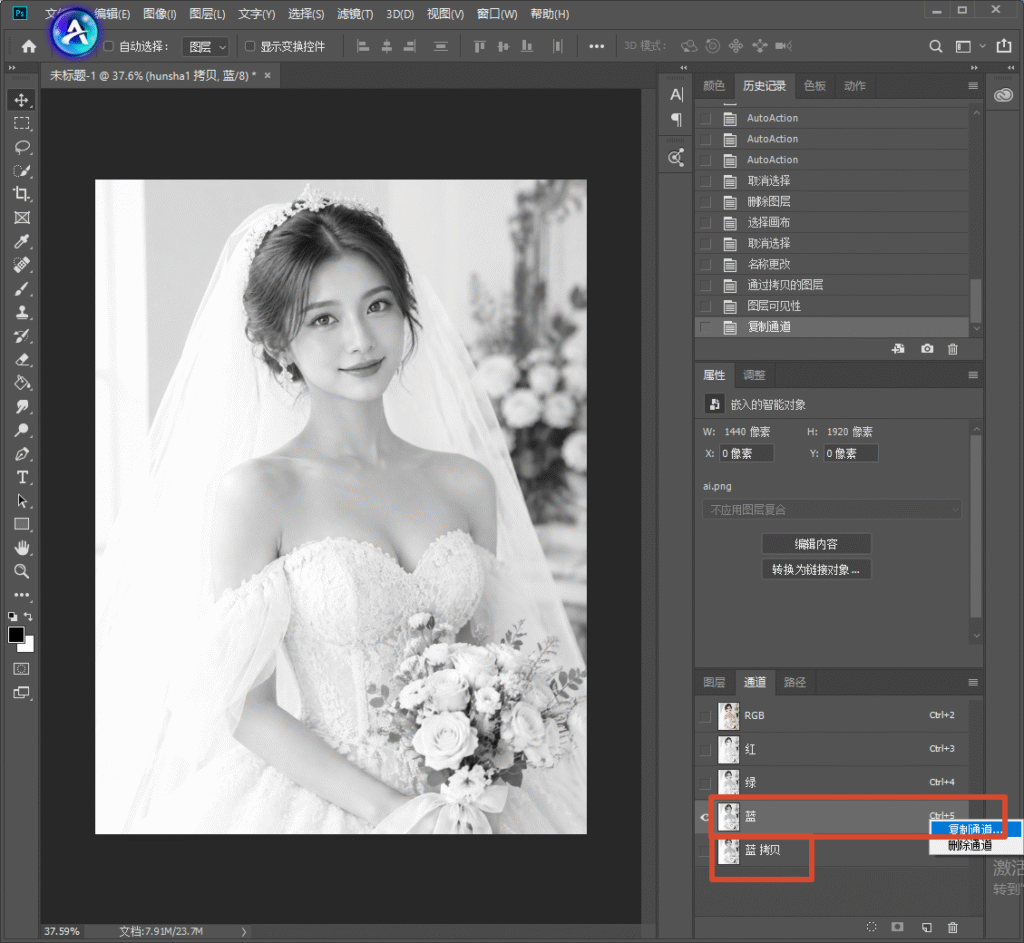This screenshot has width=1024, height=943.
Task: Switch to the 路径 tab
Action: click(794, 682)
